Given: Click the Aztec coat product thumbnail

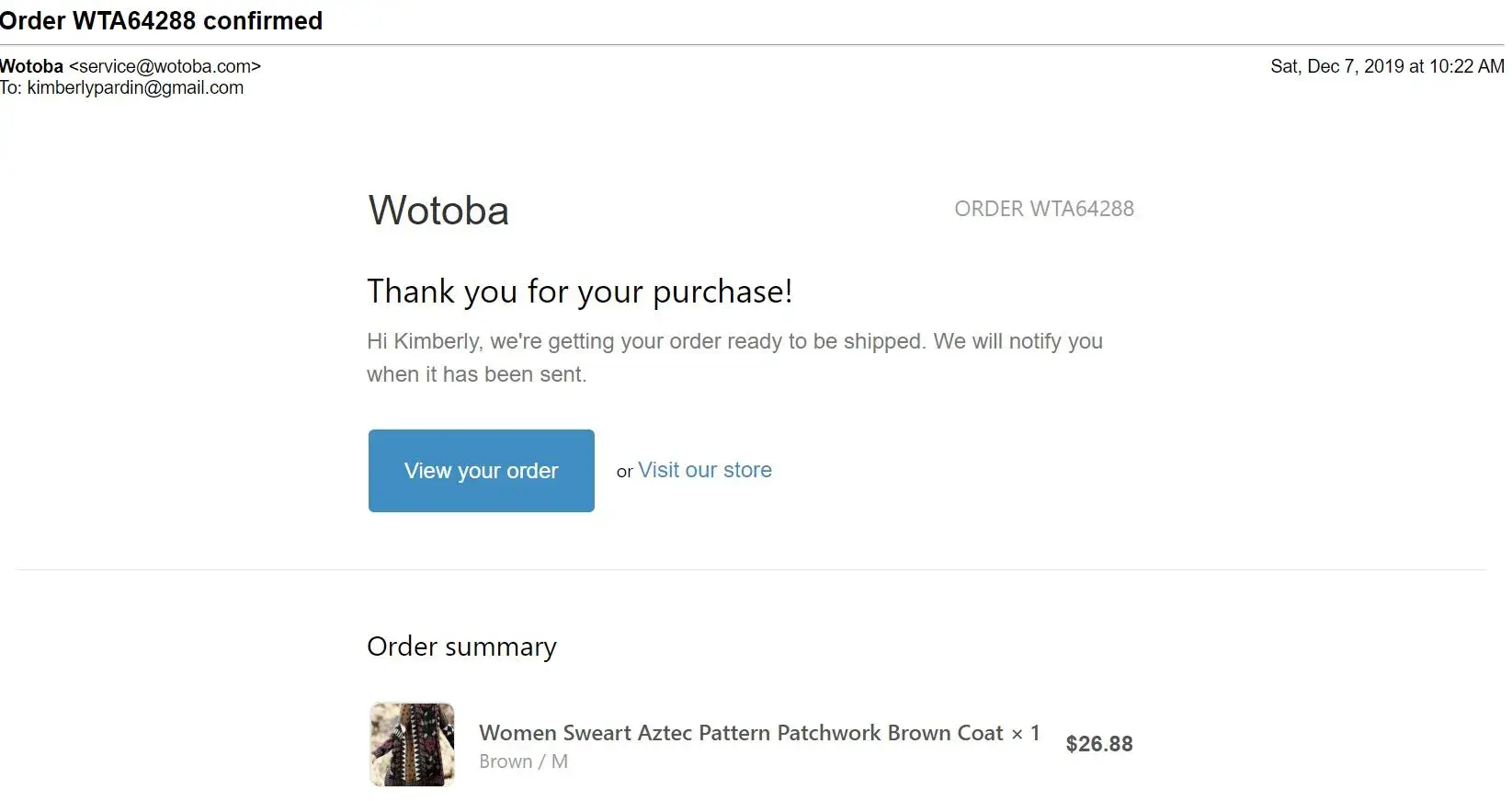Looking at the screenshot, I should 412,744.
